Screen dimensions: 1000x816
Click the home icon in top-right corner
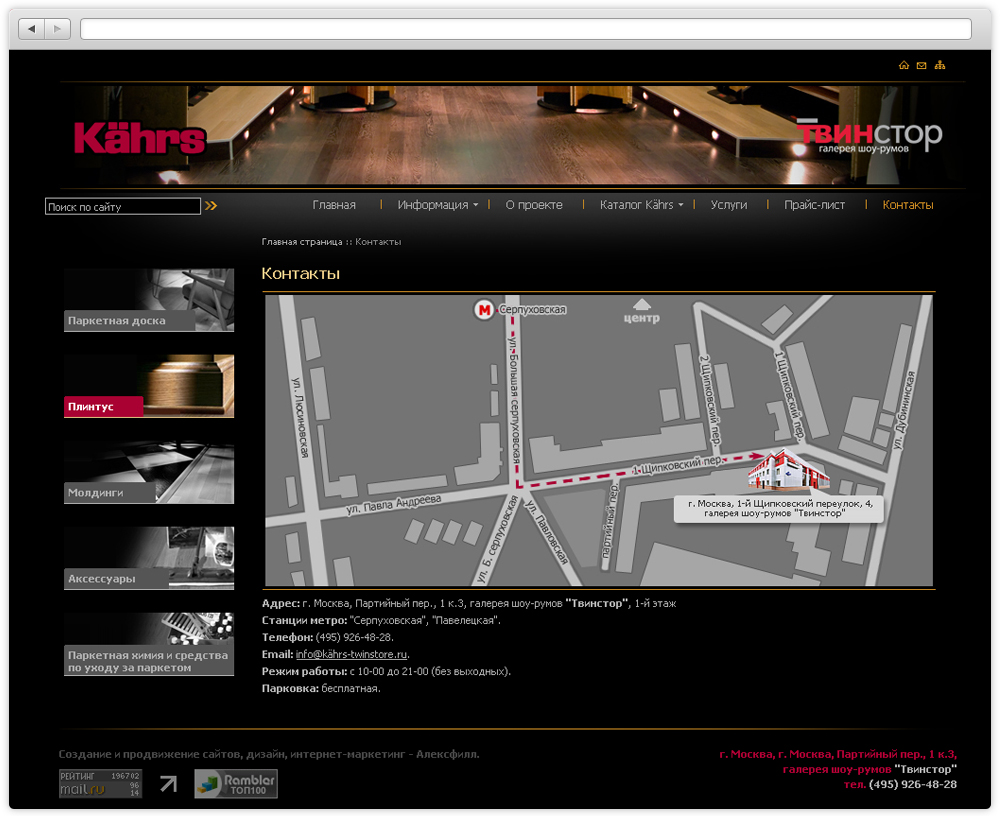[904, 65]
